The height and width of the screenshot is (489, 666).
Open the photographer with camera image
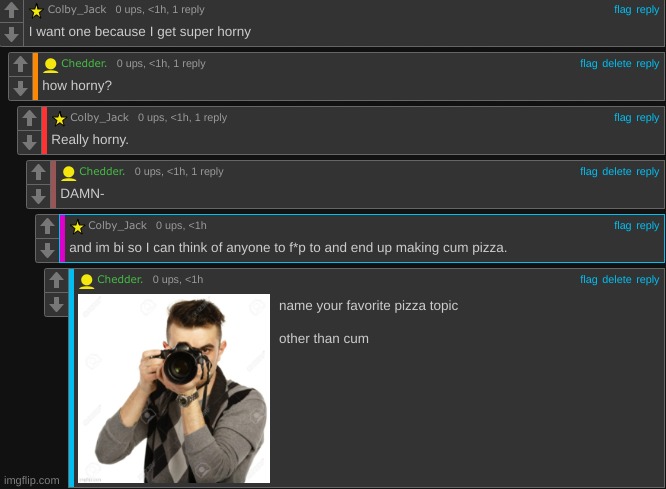pyautogui.click(x=174, y=388)
